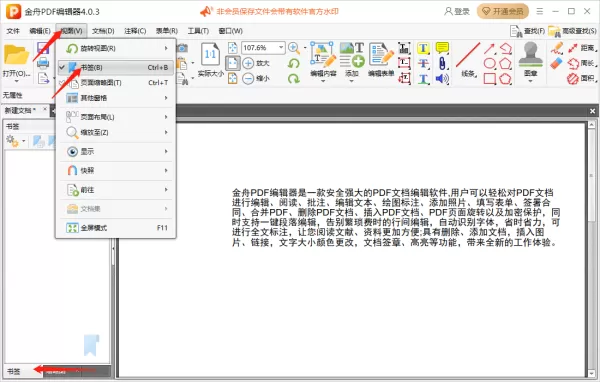Open the 文件 menu
This screenshot has height=382, width=600.
click(x=13, y=31)
